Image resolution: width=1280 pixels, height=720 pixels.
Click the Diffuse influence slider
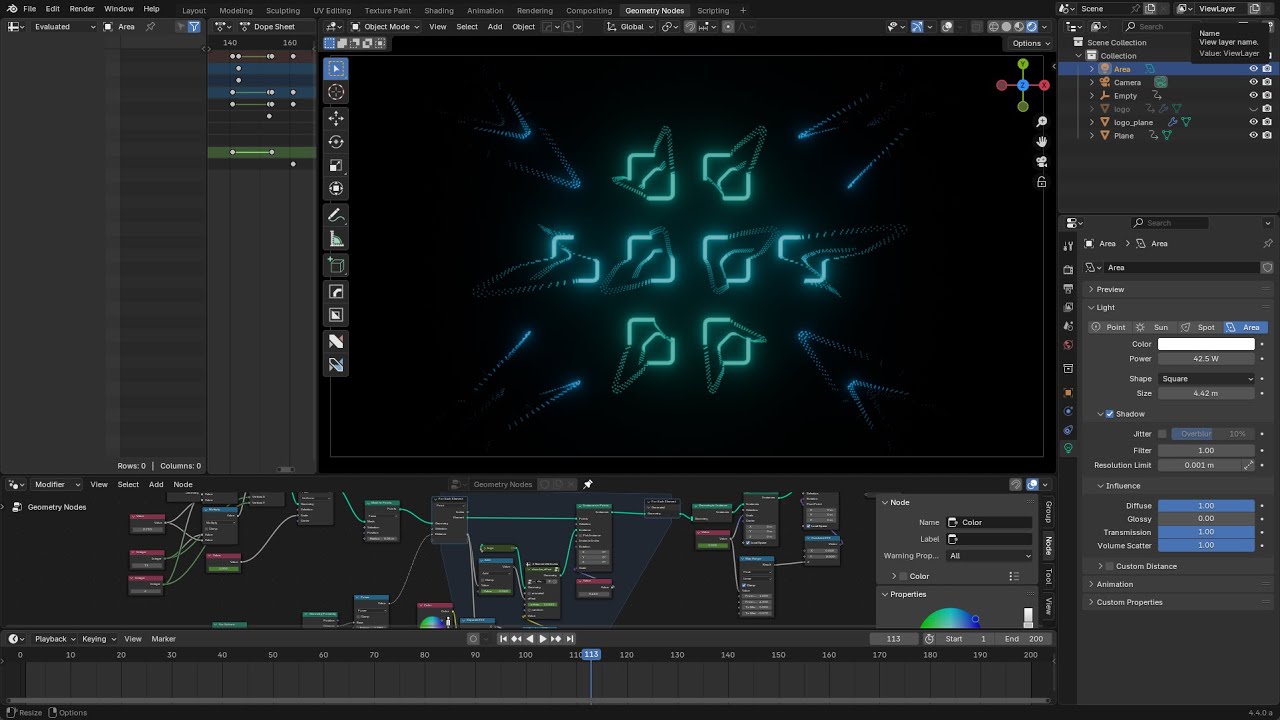click(1206, 506)
